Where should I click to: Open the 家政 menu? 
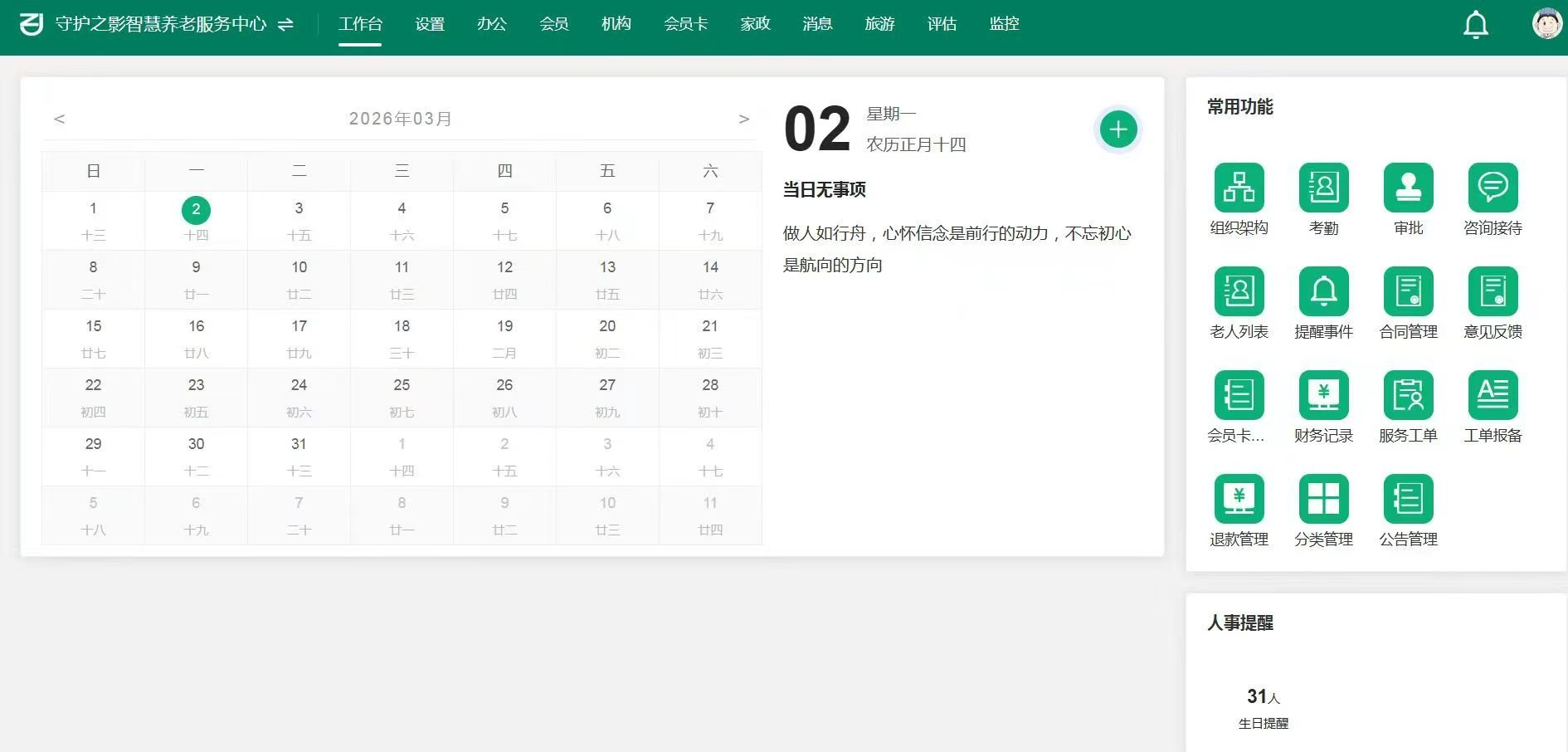(756, 24)
